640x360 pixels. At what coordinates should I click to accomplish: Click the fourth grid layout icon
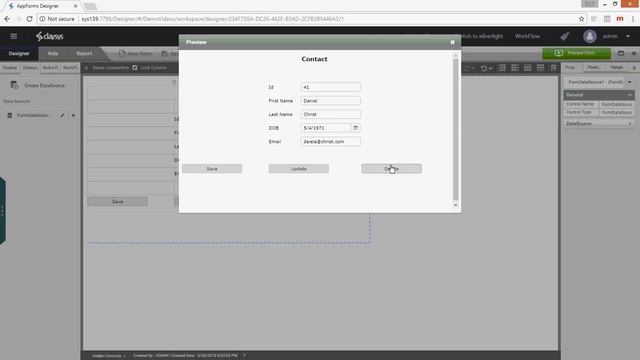[x=540, y=68]
